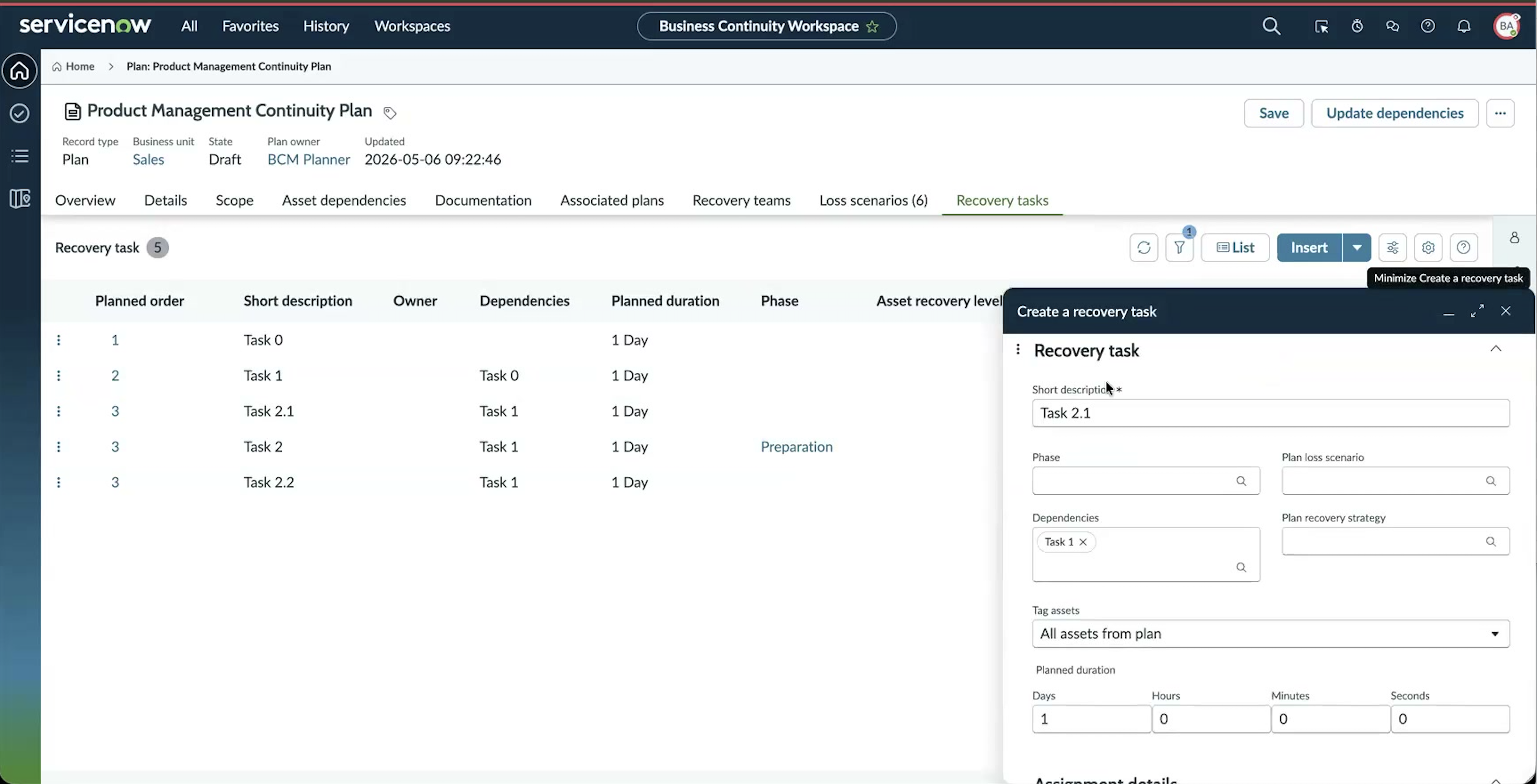Expand the Insert button dropdown arrow

(1357, 248)
